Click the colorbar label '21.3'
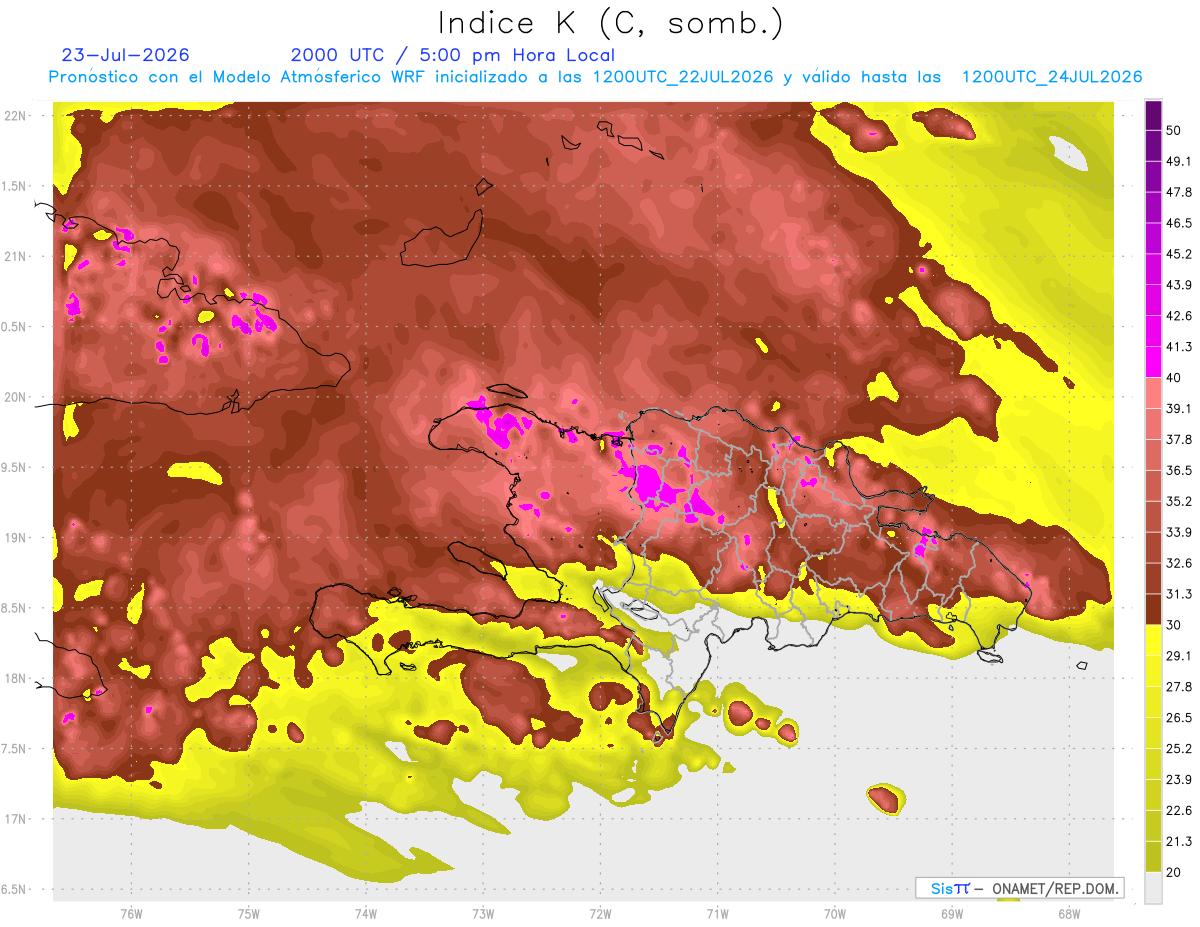The height and width of the screenshot is (927, 1200). 1179,841
